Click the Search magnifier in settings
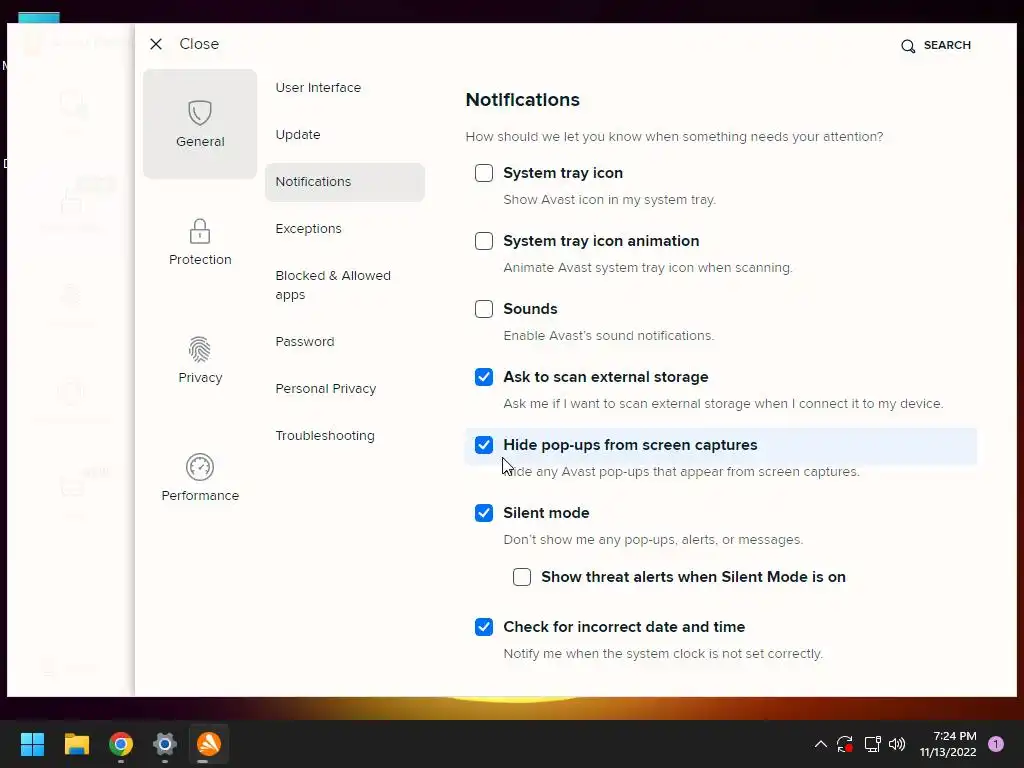The image size is (1024, 768). pos(908,46)
